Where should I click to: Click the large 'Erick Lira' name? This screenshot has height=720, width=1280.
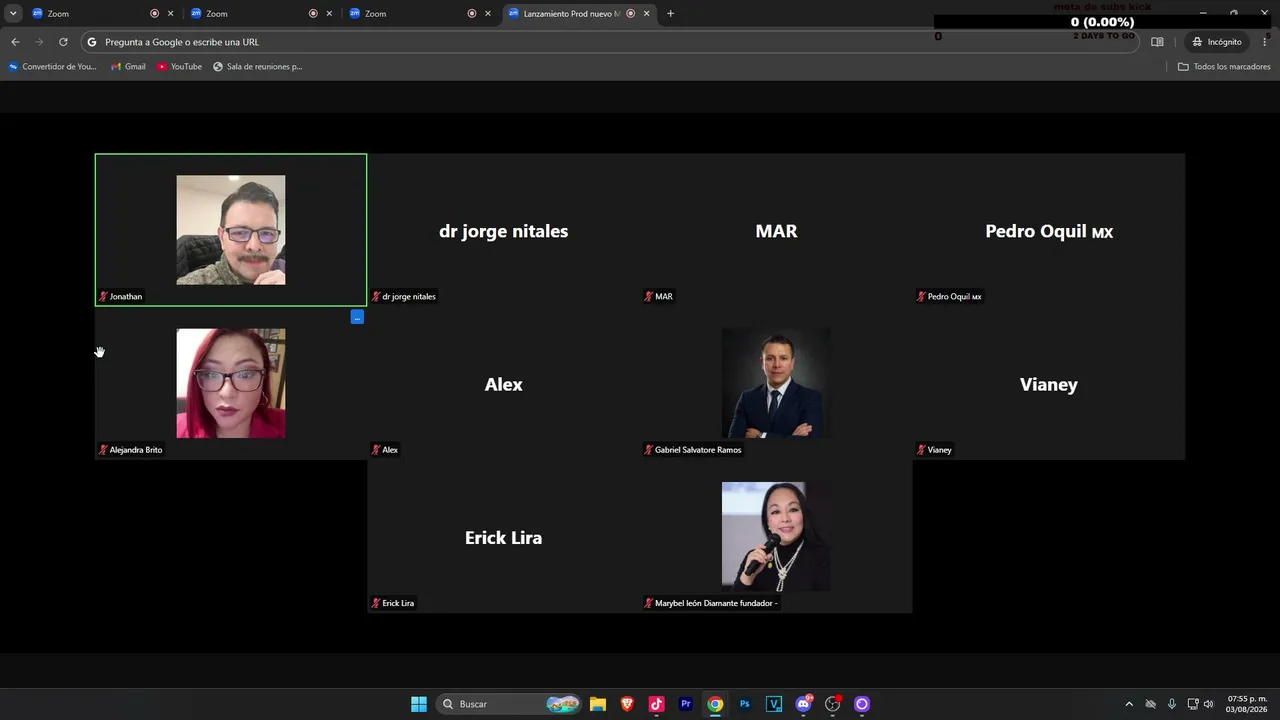click(503, 537)
